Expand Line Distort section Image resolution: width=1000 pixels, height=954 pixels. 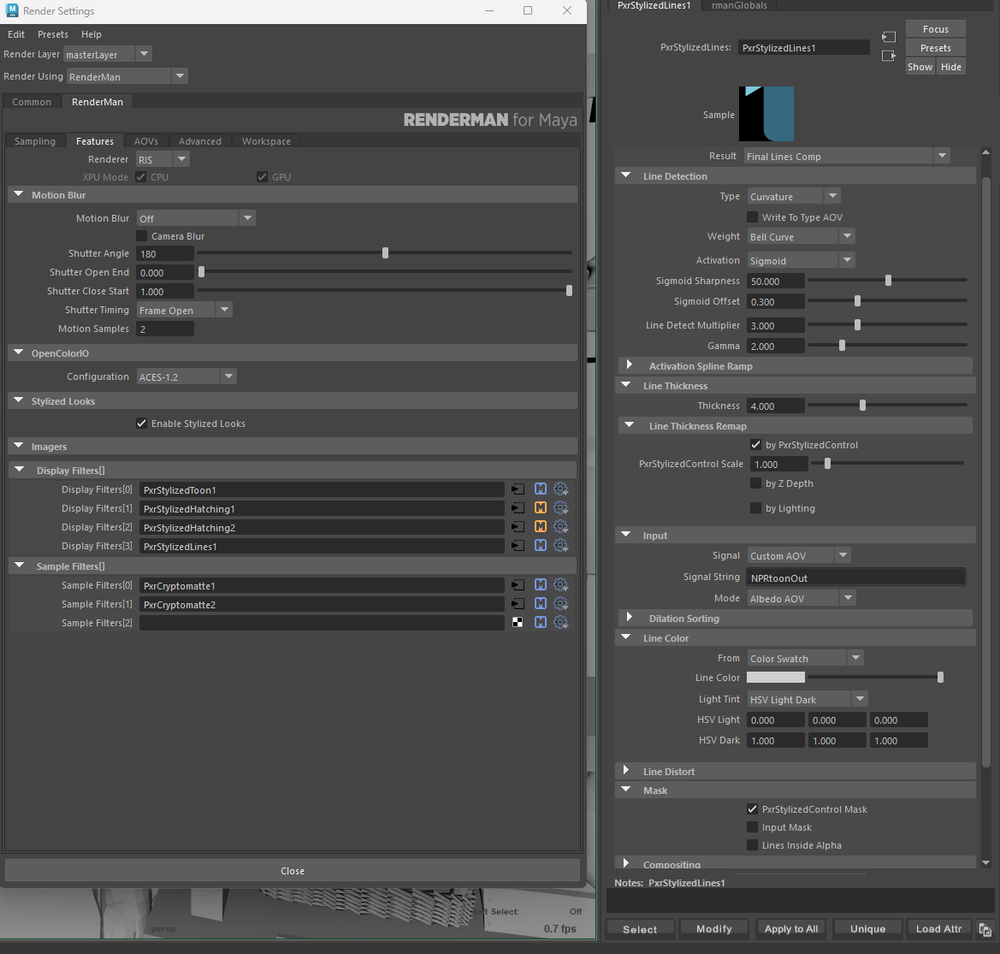tap(626, 770)
